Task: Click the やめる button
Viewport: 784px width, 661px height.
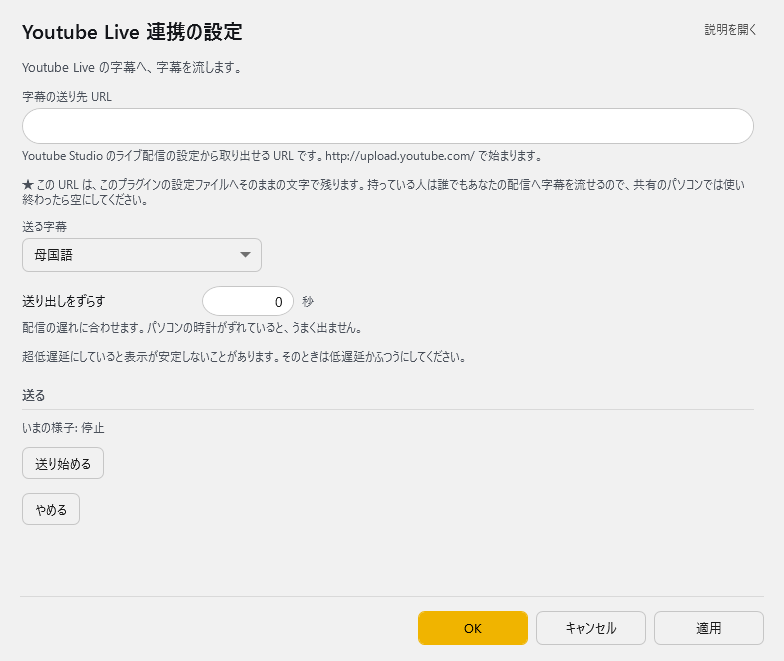Action: pos(51,509)
